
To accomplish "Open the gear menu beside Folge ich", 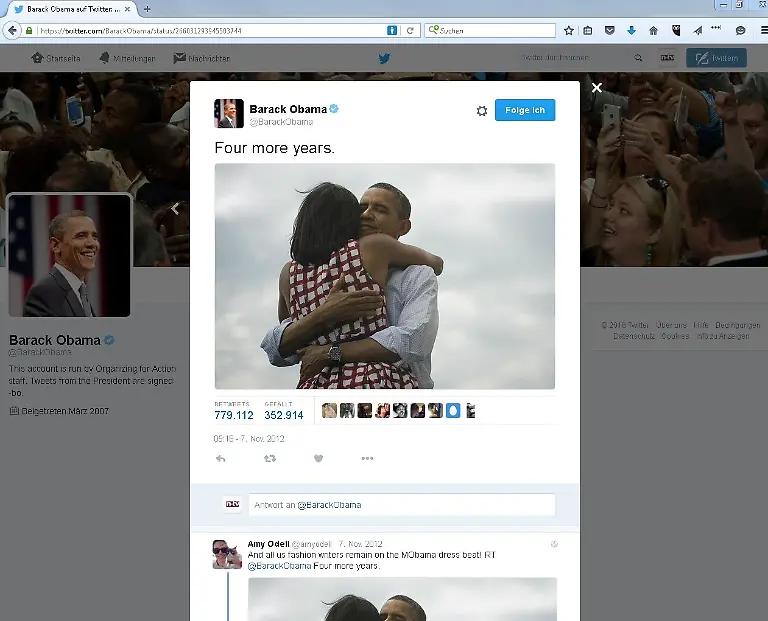I will [x=481, y=110].
